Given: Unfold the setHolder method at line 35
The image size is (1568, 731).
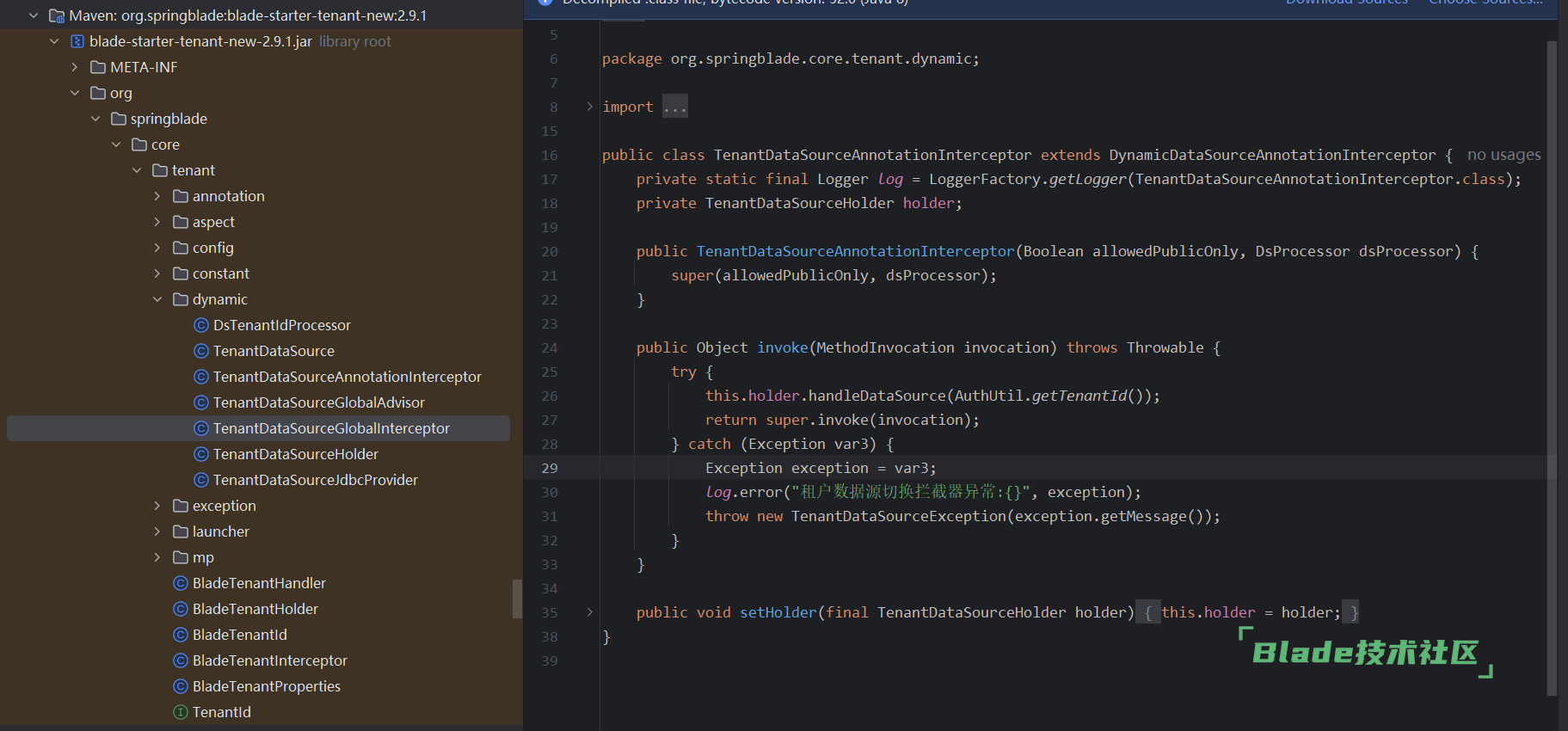Looking at the screenshot, I should pyautogui.click(x=589, y=612).
